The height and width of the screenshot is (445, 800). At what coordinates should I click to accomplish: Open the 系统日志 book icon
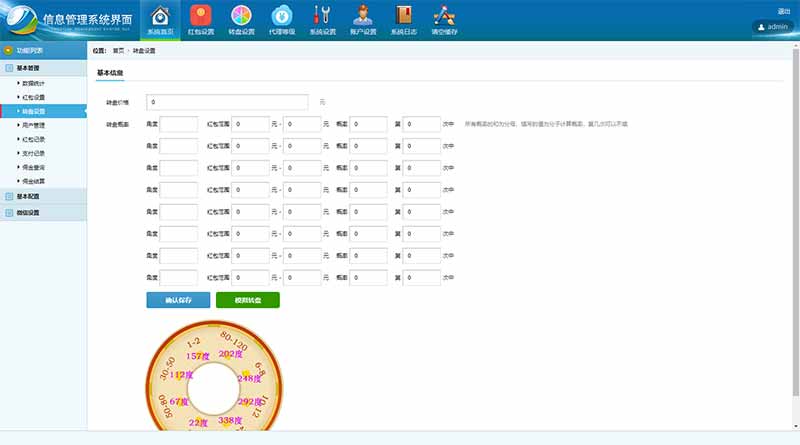[x=403, y=19]
